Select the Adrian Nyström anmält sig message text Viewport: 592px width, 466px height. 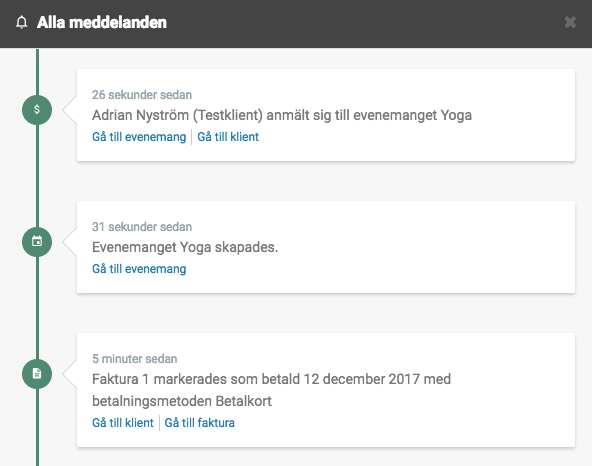[x=282, y=115]
